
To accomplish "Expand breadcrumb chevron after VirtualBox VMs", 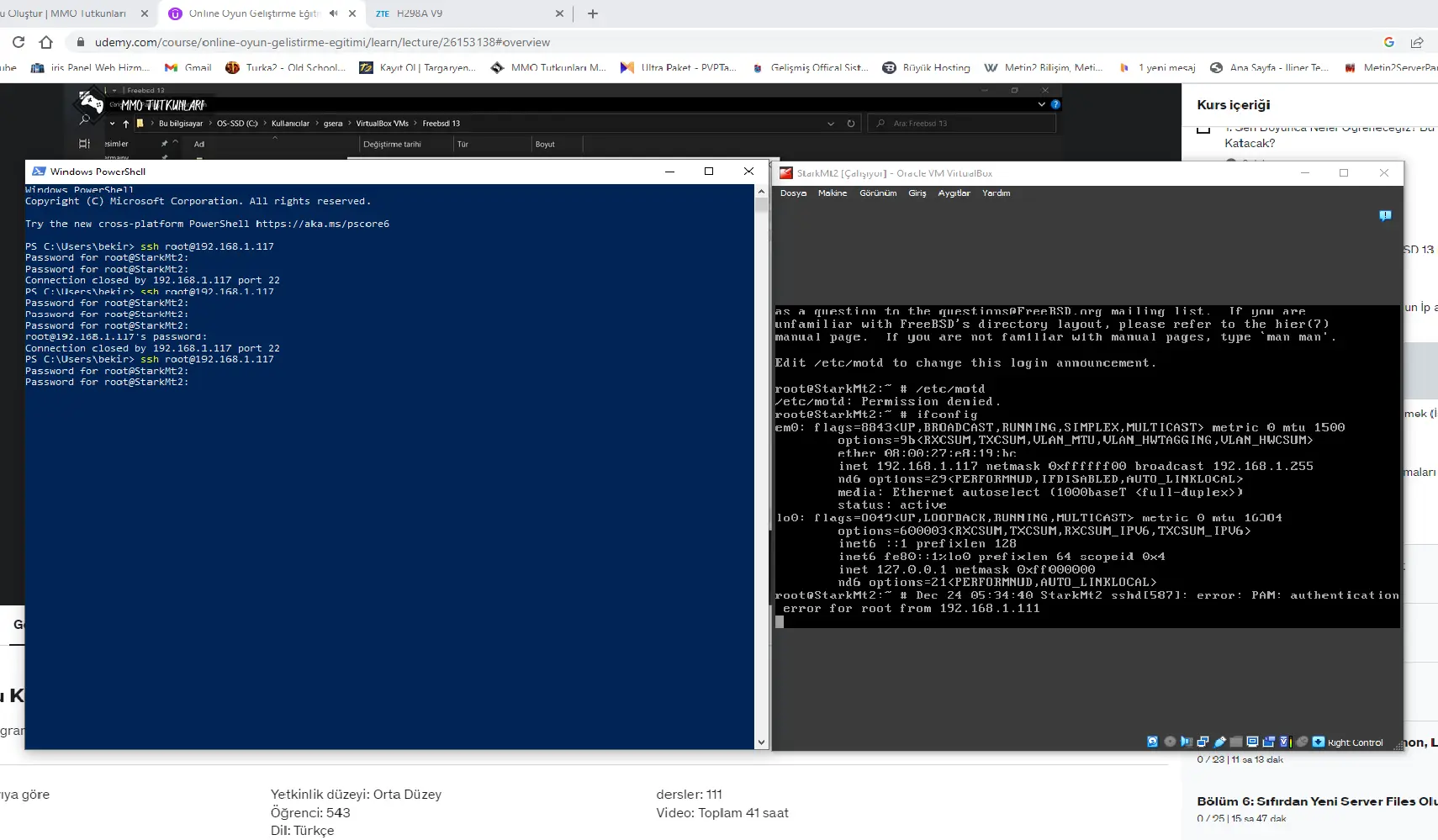I will pos(415,124).
